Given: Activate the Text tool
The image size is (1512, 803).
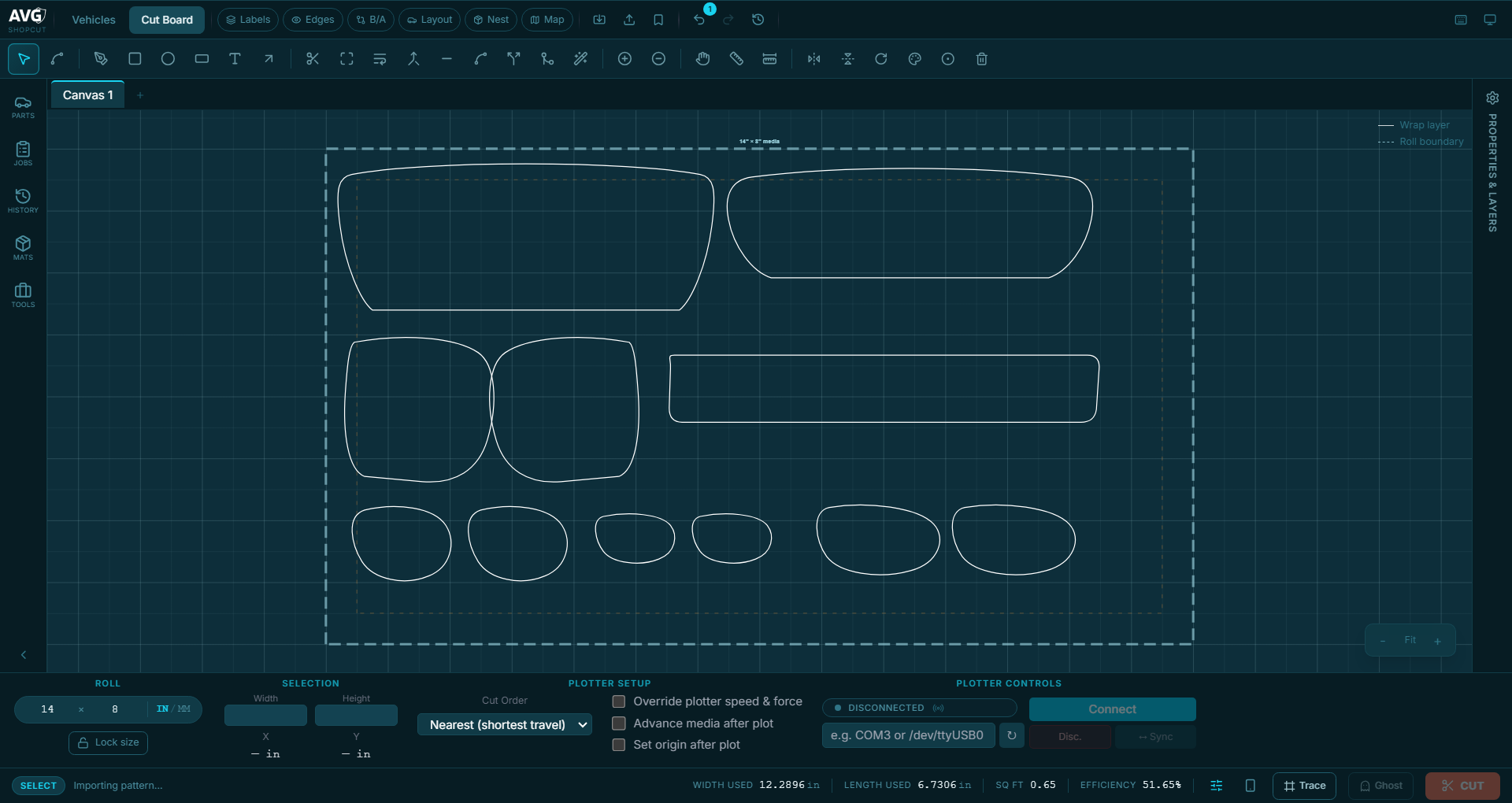Looking at the screenshot, I should (x=235, y=59).
